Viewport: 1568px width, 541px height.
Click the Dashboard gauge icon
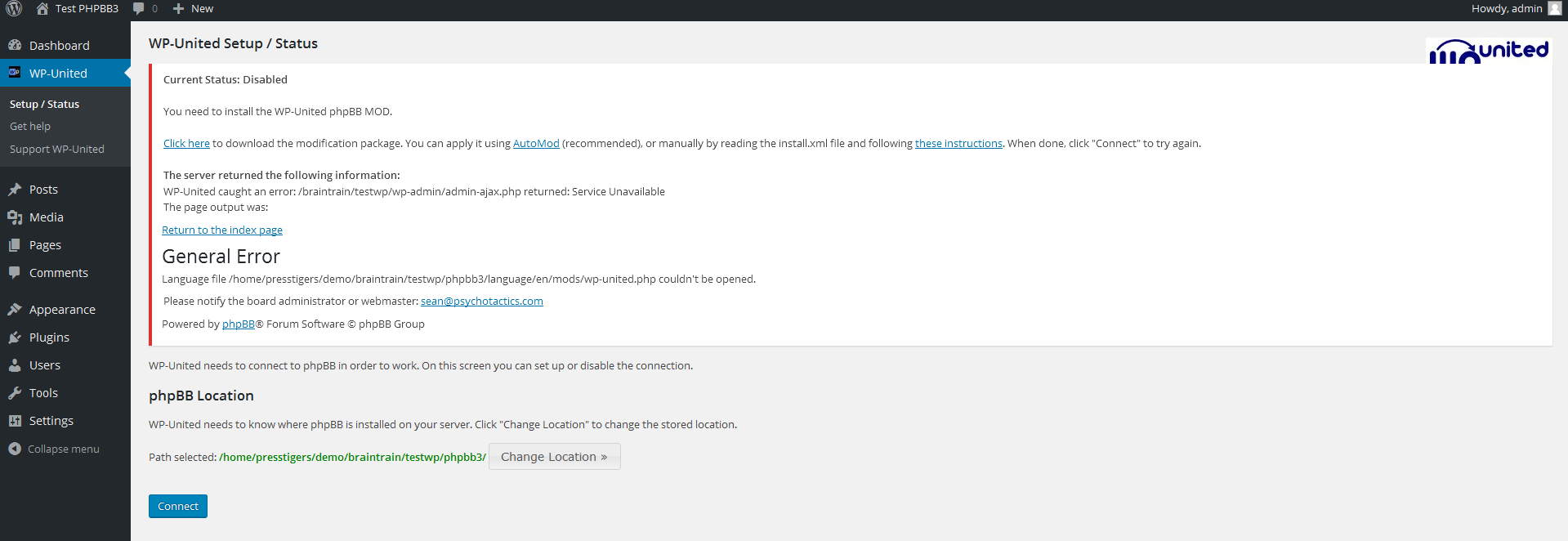coord(15,46)
